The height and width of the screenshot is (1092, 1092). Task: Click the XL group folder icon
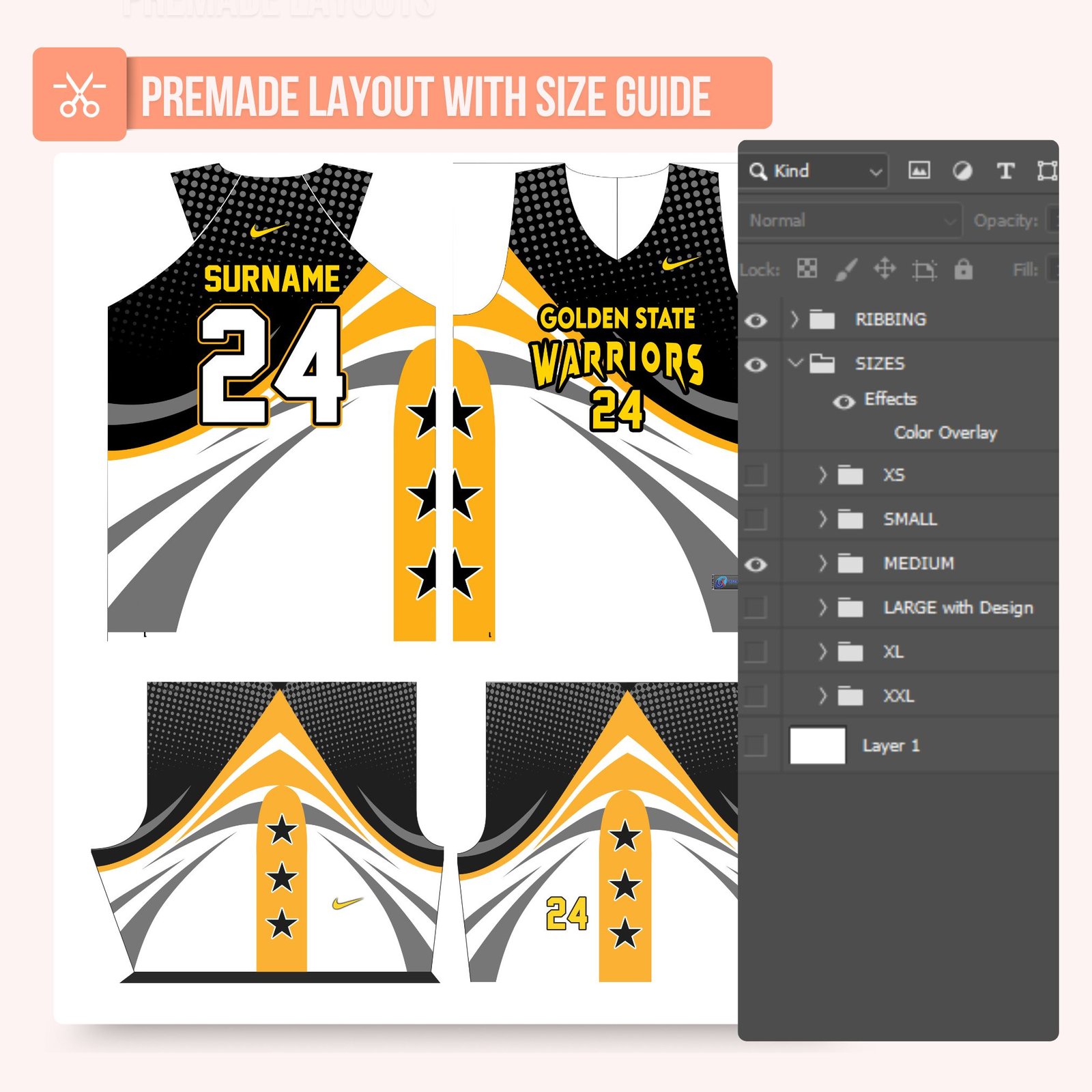point(850,652)
